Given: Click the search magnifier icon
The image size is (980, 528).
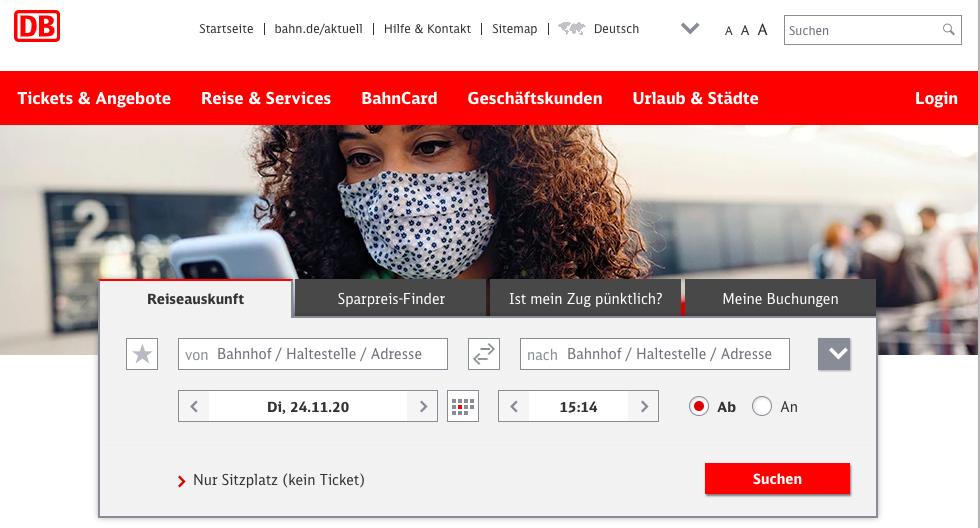Looking at the screenshot, I should [949, 29].
